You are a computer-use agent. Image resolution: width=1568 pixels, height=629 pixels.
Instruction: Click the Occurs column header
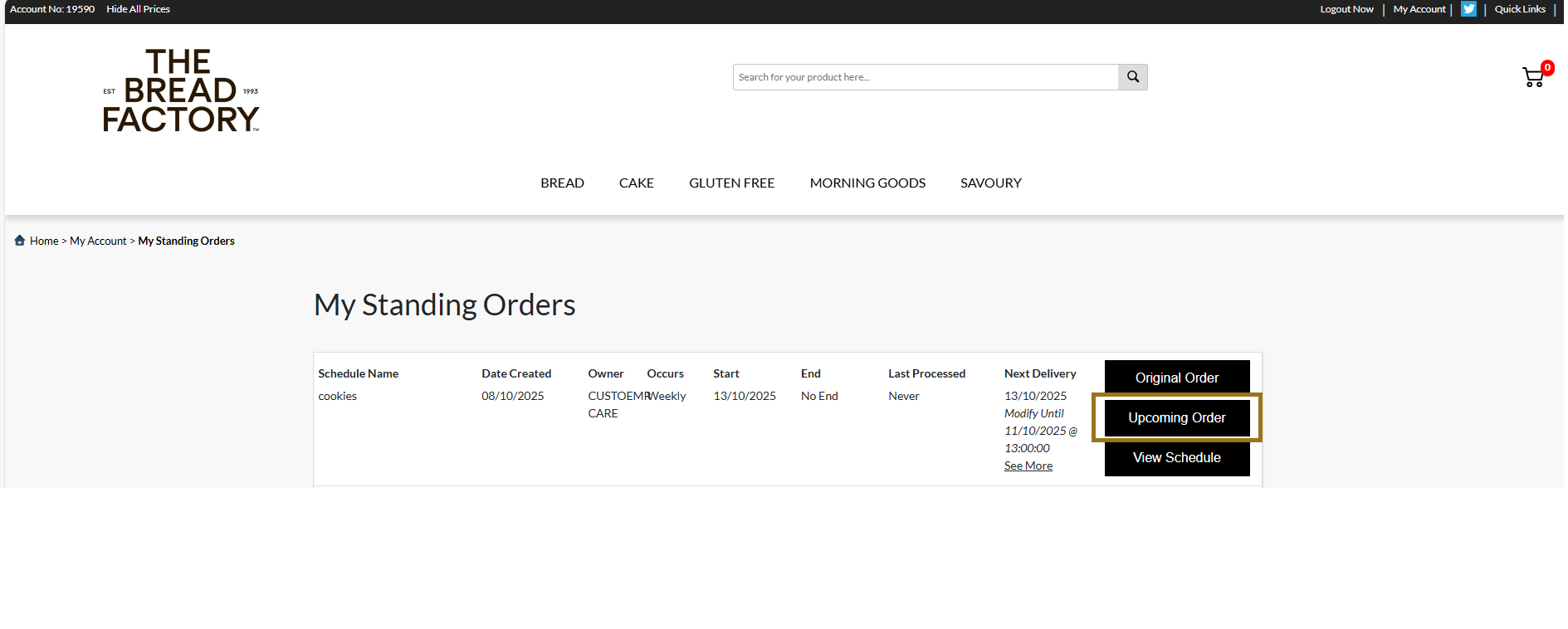pyautogui.click(x=666, y=373)
